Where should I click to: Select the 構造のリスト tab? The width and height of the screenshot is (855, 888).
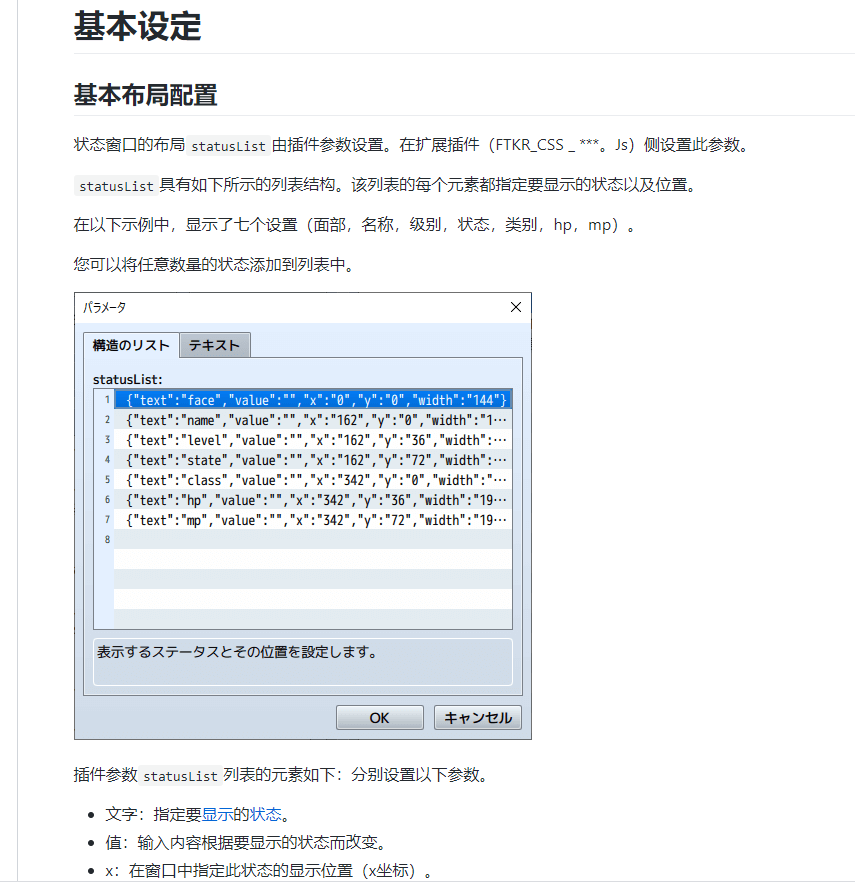(x=131, y=345)
